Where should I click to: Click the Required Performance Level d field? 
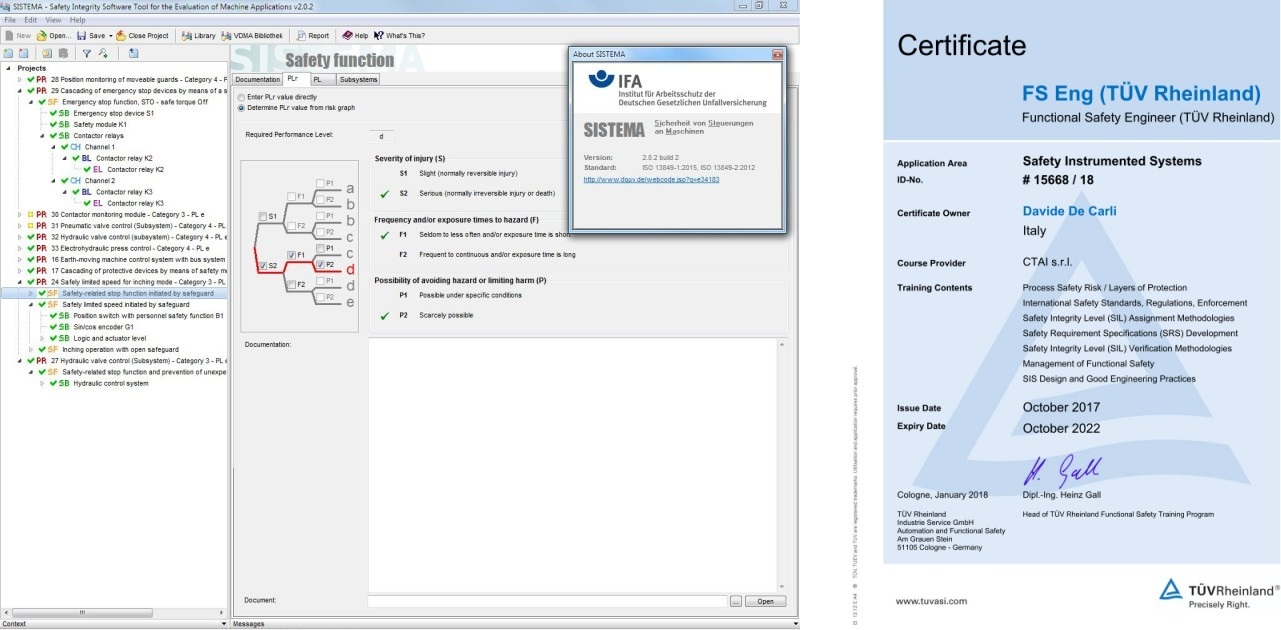coord(380,135)
